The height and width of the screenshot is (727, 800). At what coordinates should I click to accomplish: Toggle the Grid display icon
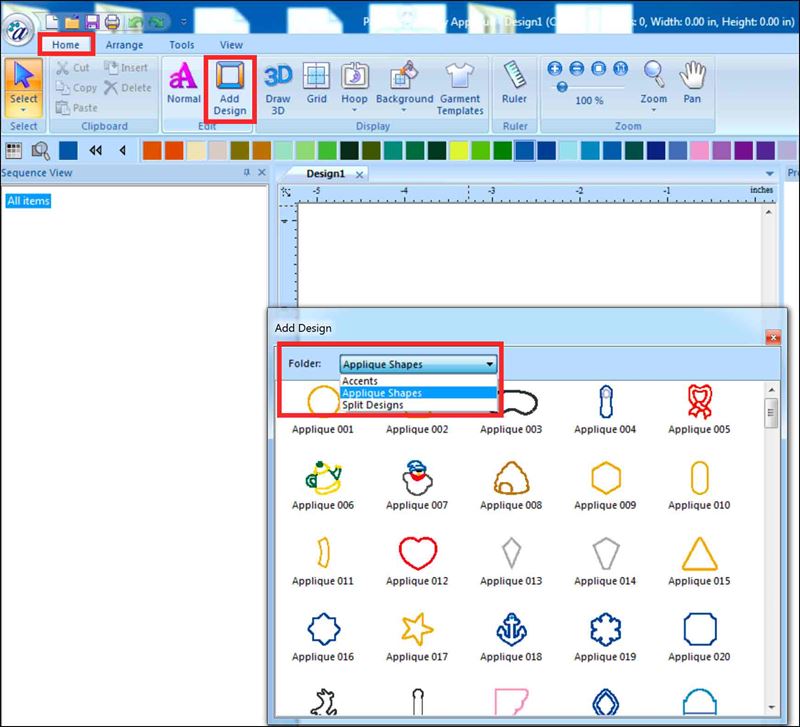click(316, 85)
